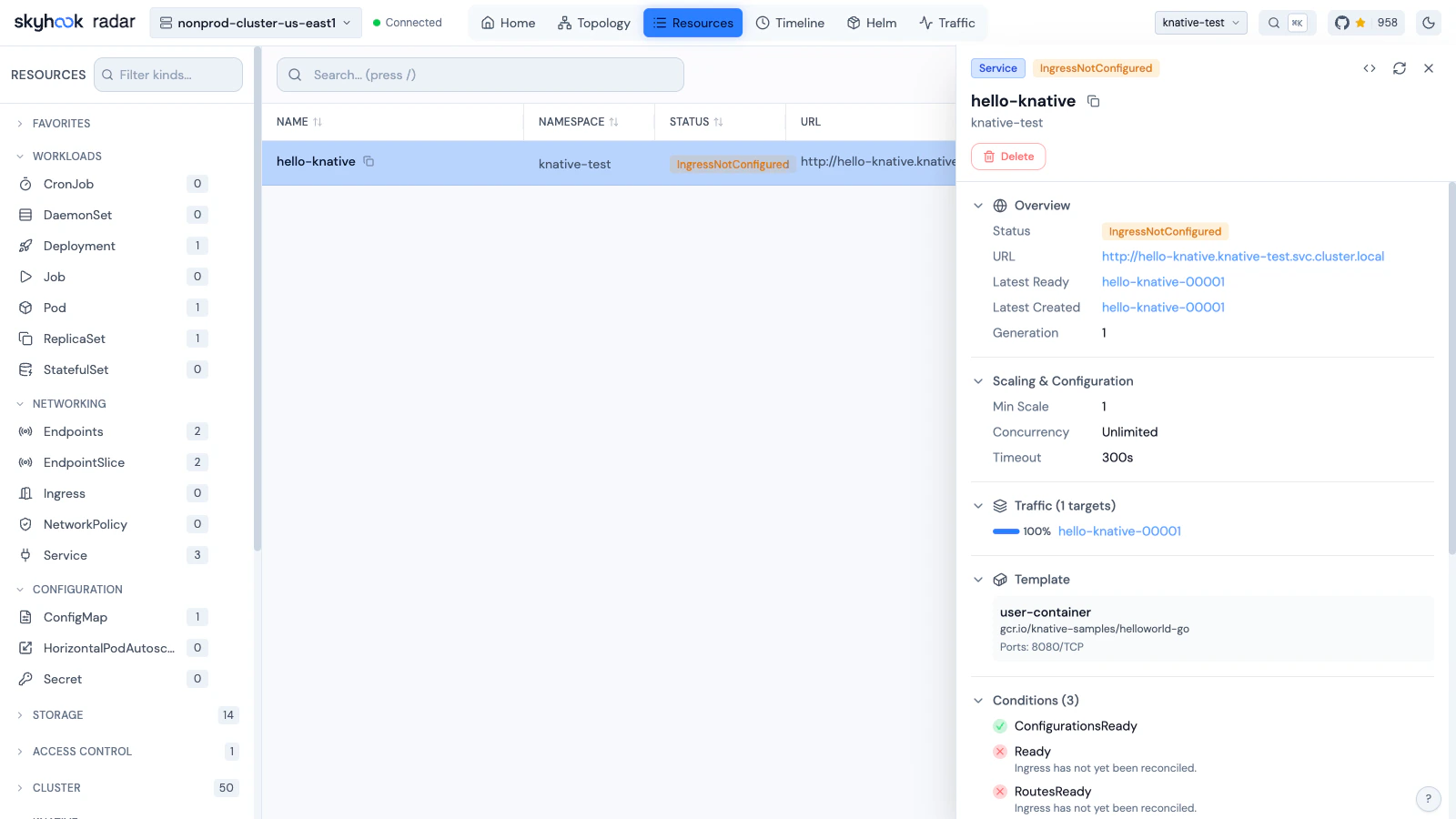Select Deployment resource kind
This screenshot has height=819, width=1456.
[113, 246]
